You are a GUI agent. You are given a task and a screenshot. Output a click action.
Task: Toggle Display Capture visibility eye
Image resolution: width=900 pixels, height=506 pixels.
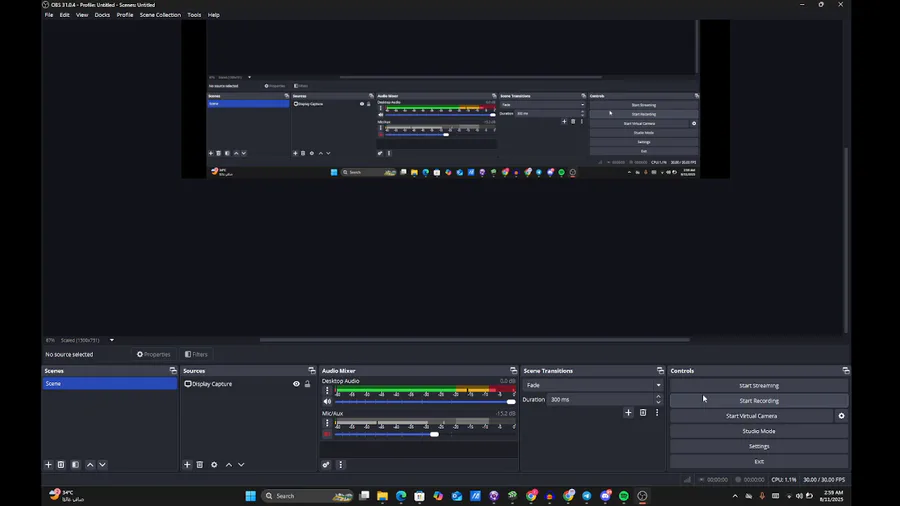click(296, 384)
